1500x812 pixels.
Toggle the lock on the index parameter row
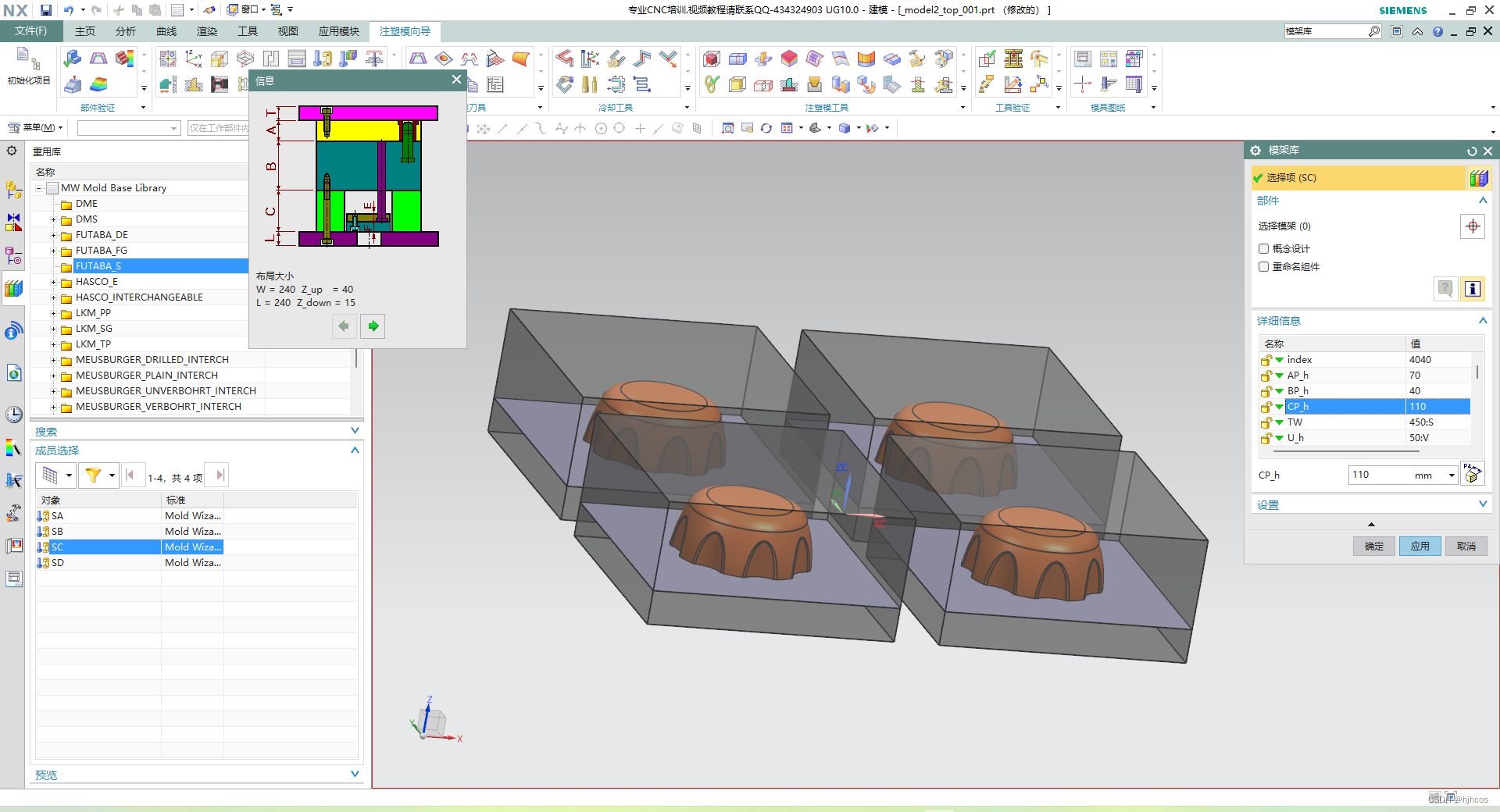pyautogui.click(x=1266, y=360)
